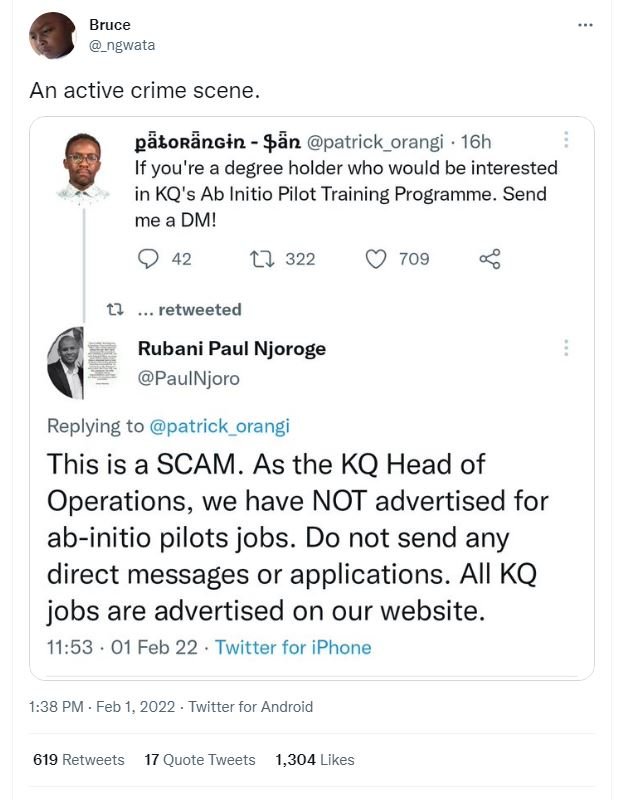Open the @_ngwata handle link
Image resolution: width=618 pixels, height=800 pixels.
pyautogui.click(x=122, y=45)
